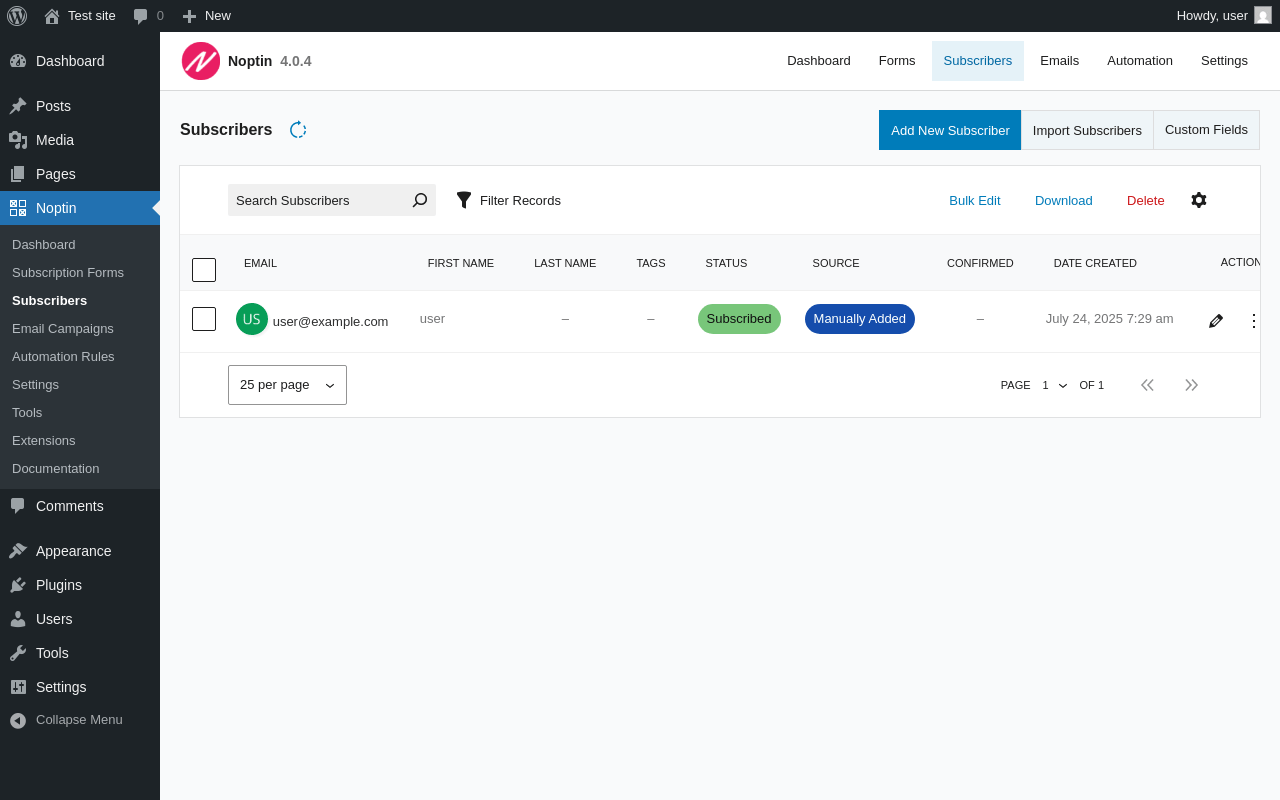
Task: Open the row's three-dot actions menu
Action: tap(1254, 320)
